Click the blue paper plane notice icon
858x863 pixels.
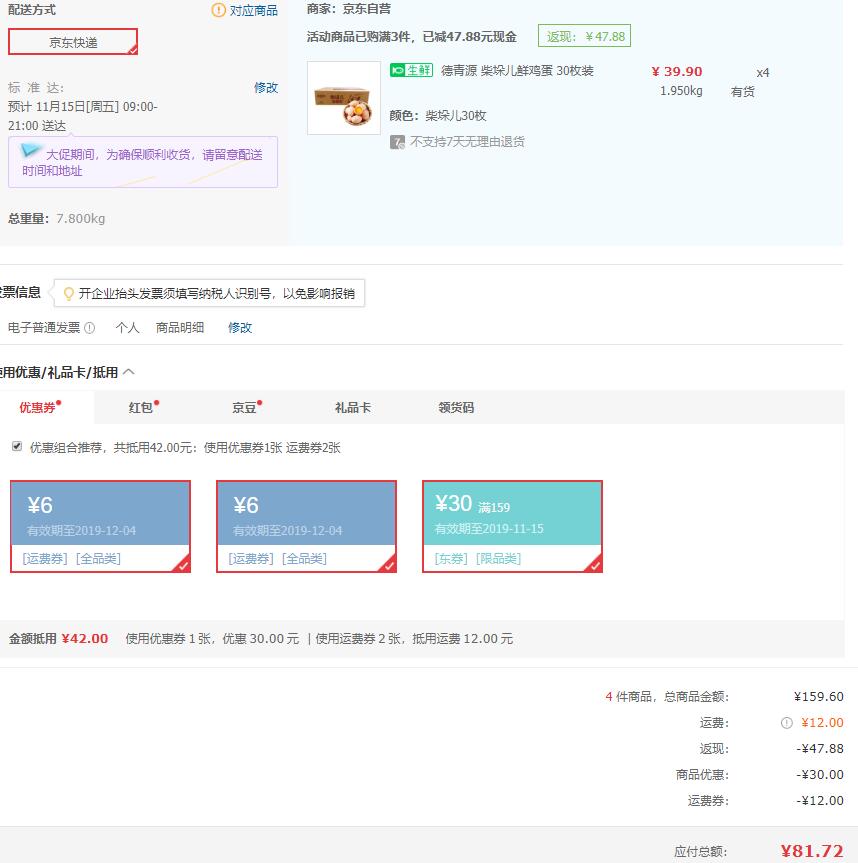click(30, 150)
